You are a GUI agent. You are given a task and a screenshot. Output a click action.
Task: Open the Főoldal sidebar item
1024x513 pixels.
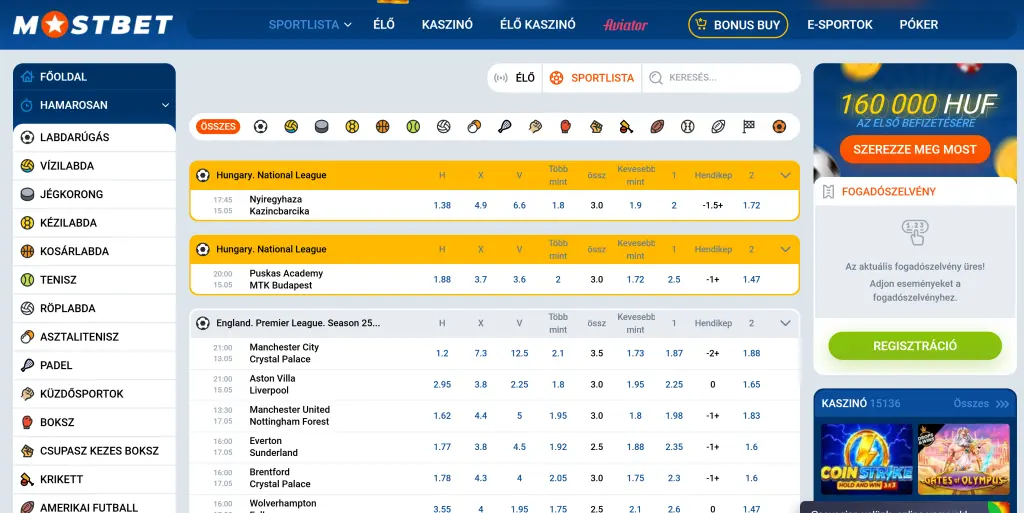94,76
